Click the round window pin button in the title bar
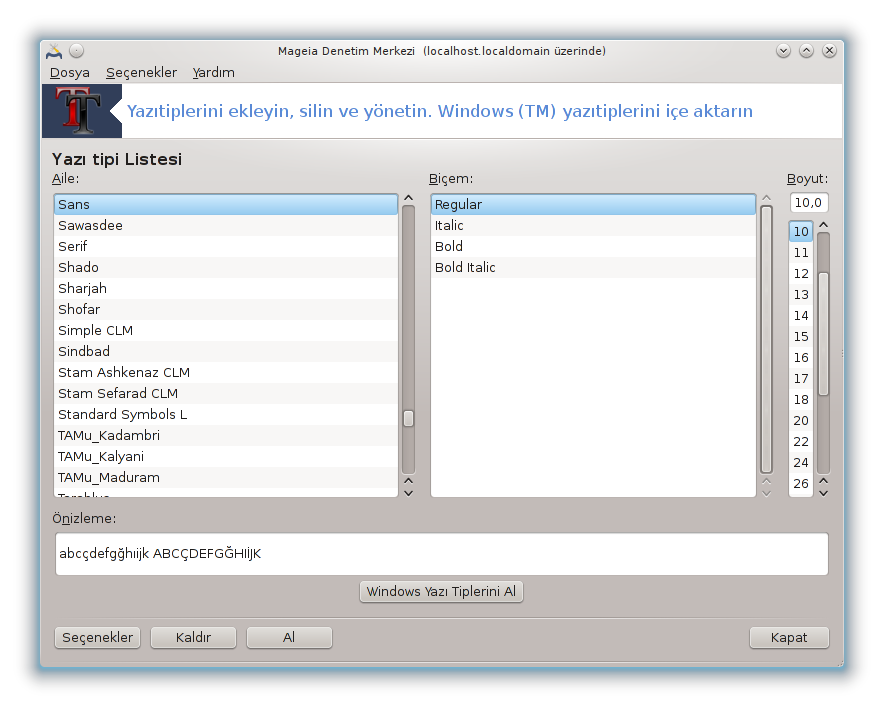884x707 pixels. coord(77,51)
